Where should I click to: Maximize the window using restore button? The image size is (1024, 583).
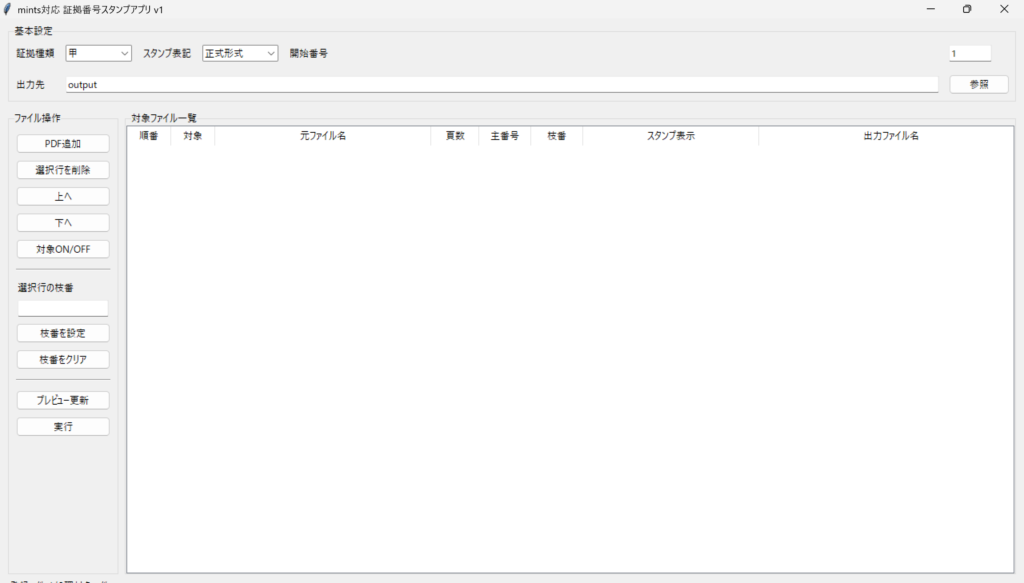967,9
